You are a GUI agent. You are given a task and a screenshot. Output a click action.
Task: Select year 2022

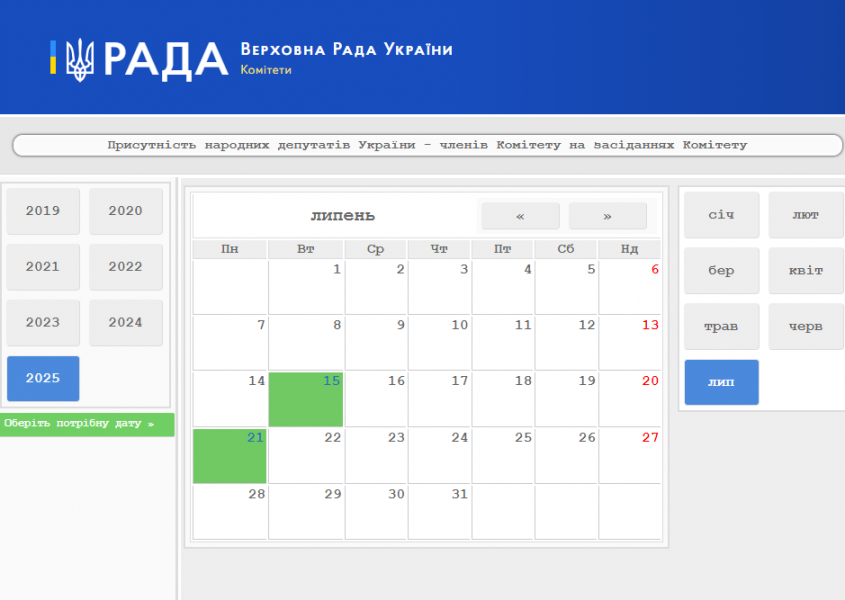pyautogui.click(x=126, y=267)
